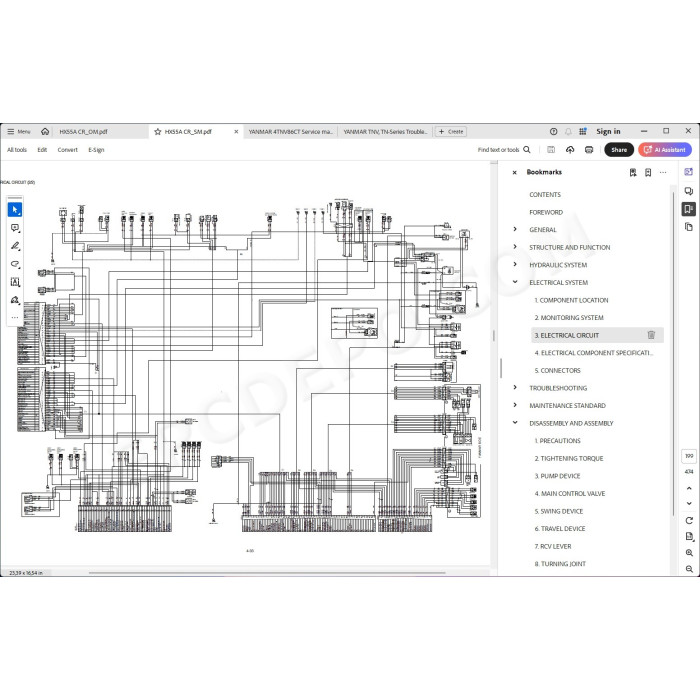
Task: Open Bookmarks panel options ellipsis
Action: point(663,172)
